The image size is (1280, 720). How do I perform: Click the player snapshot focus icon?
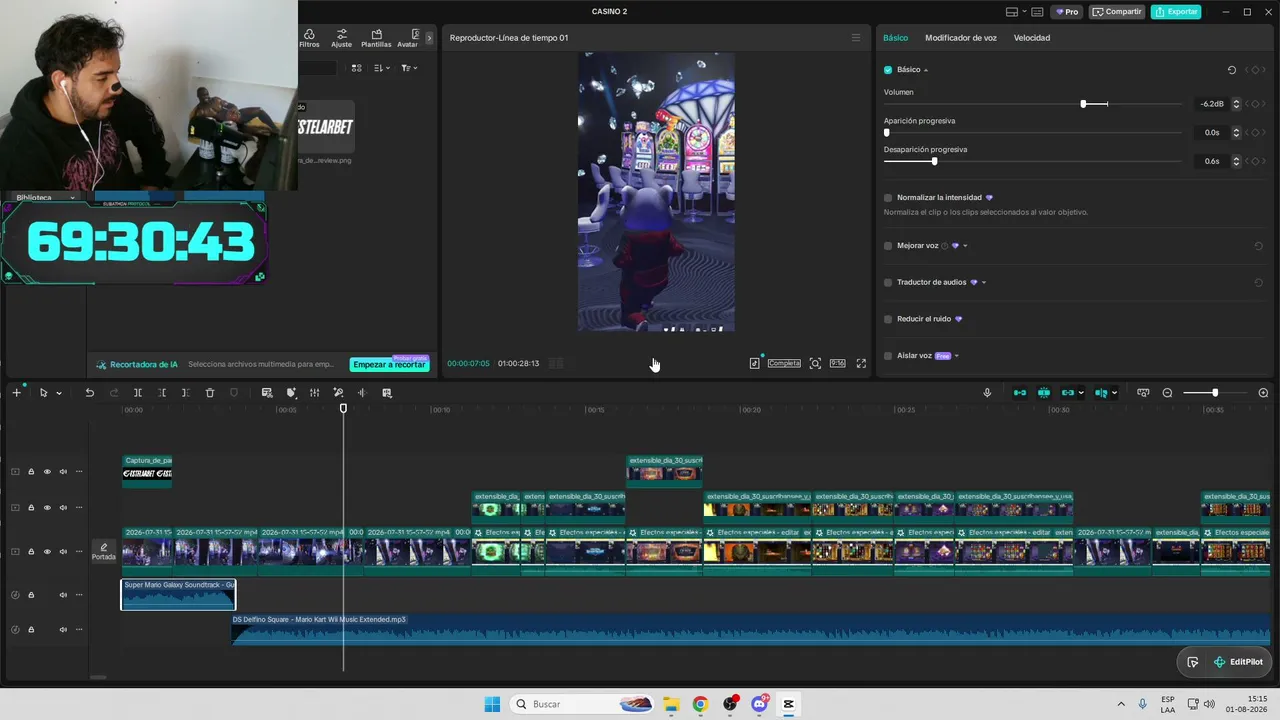pos(815,363)
